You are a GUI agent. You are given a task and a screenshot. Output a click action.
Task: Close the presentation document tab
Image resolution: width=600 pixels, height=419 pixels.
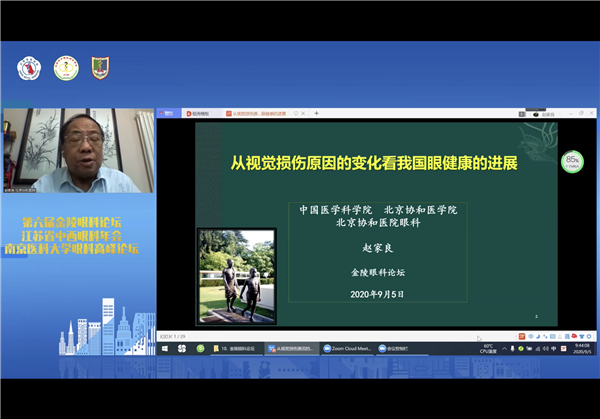303,113
